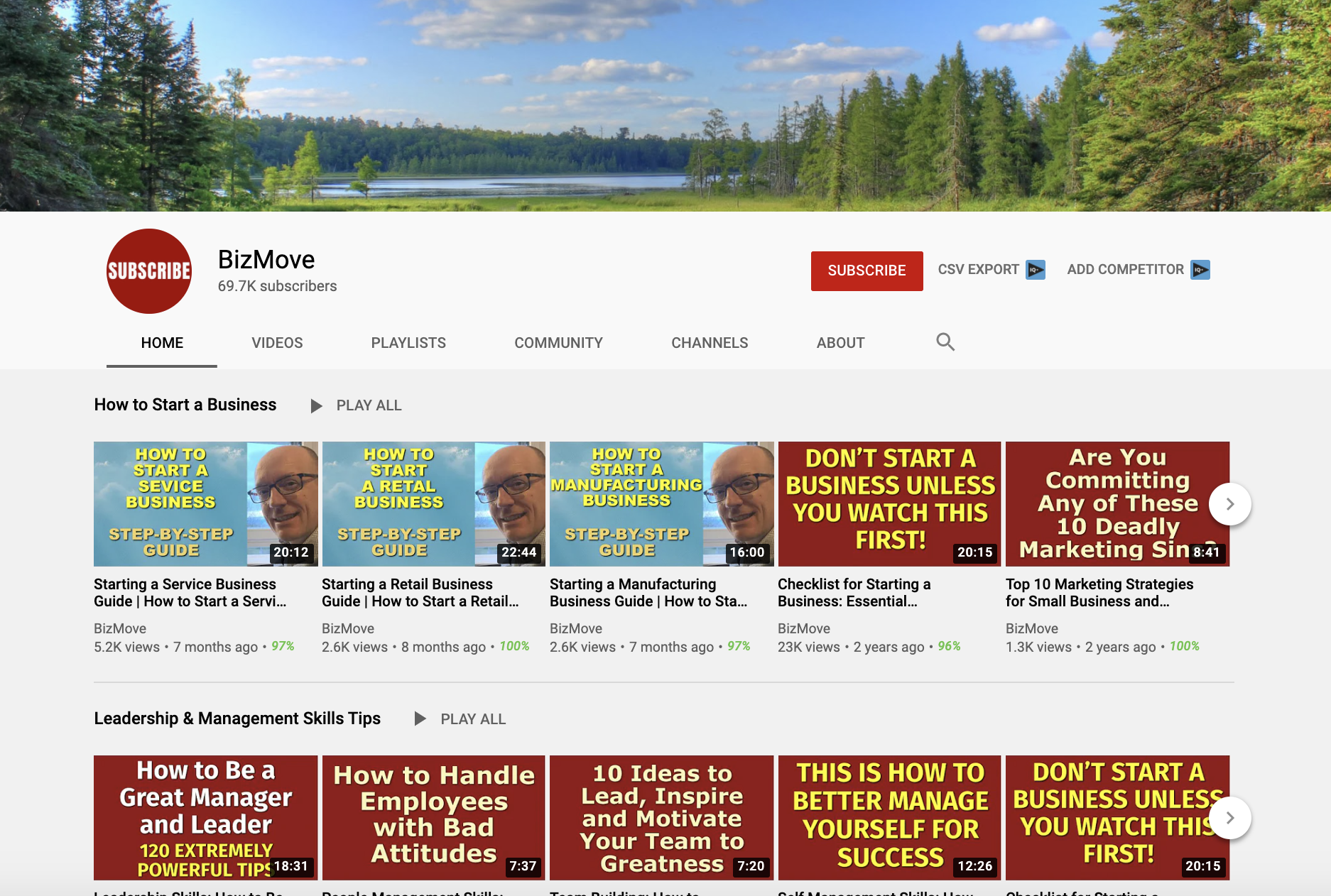Open the Starting a Service Business Guide thumbnail

205,504
